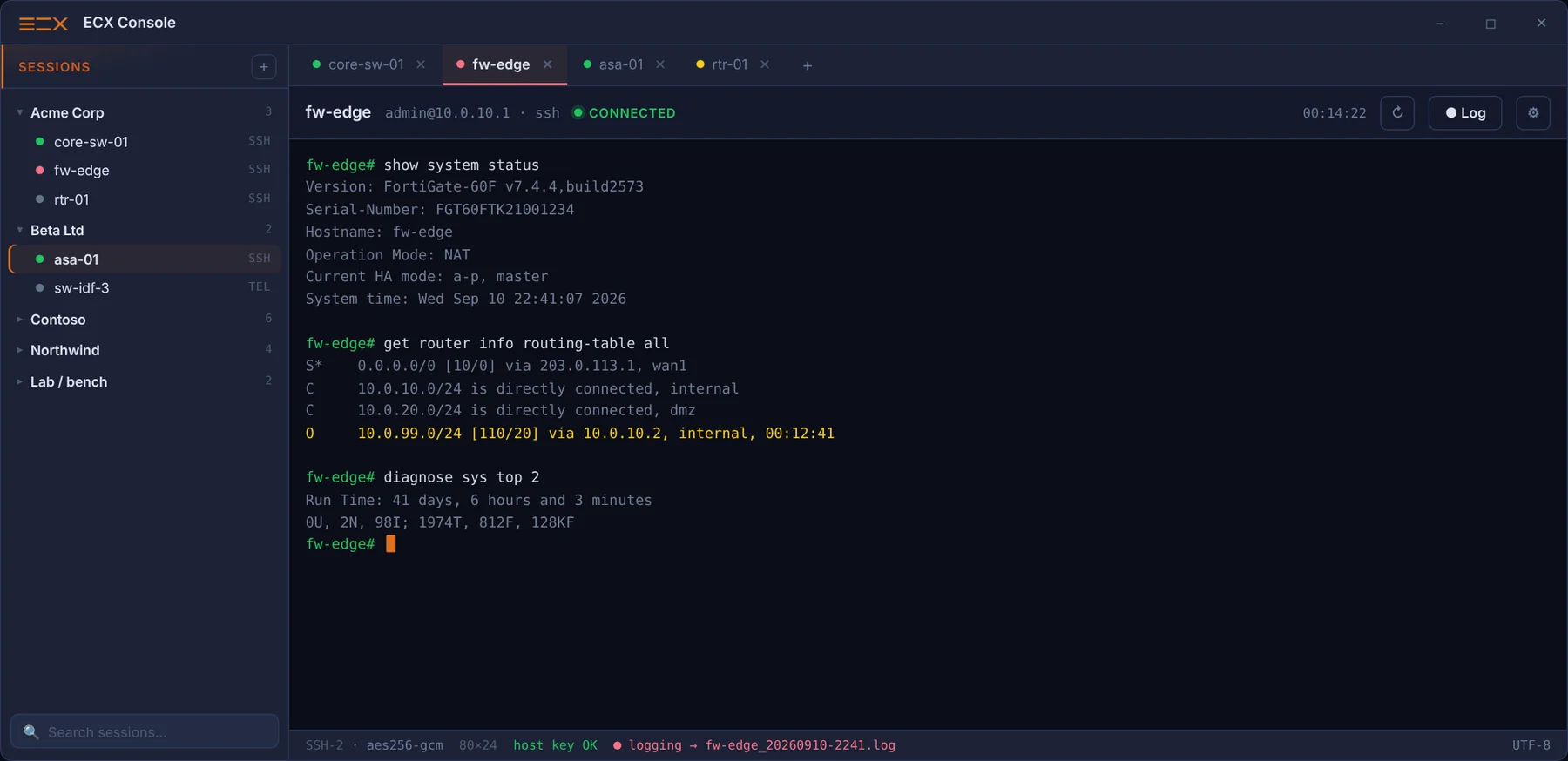Click admin@10.0.10.1 connection text
Screen dimensions: 1568x761
[x=448, y=113]
